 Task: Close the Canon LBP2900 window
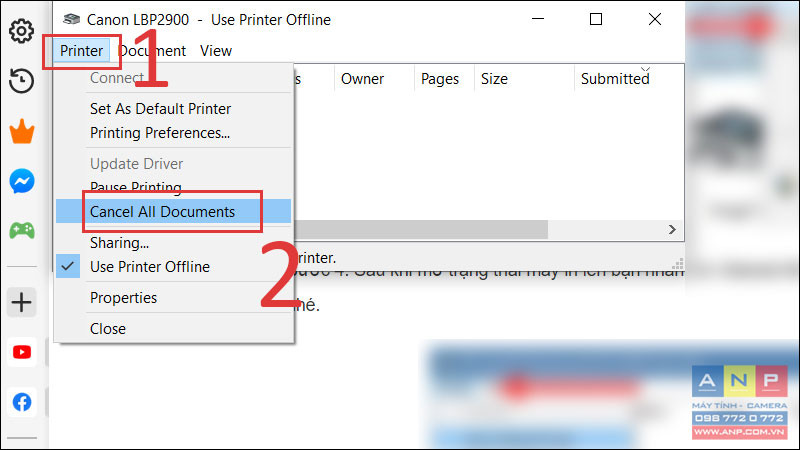pyautogui.click(x=655, y=19)
